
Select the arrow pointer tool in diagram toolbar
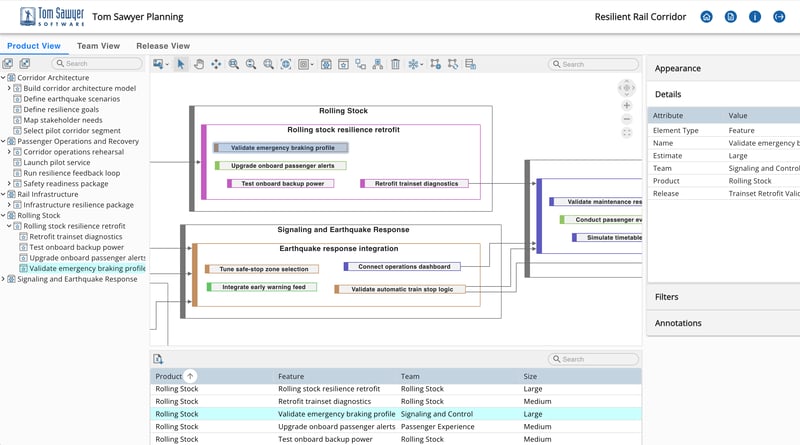[x=180, y=64]
